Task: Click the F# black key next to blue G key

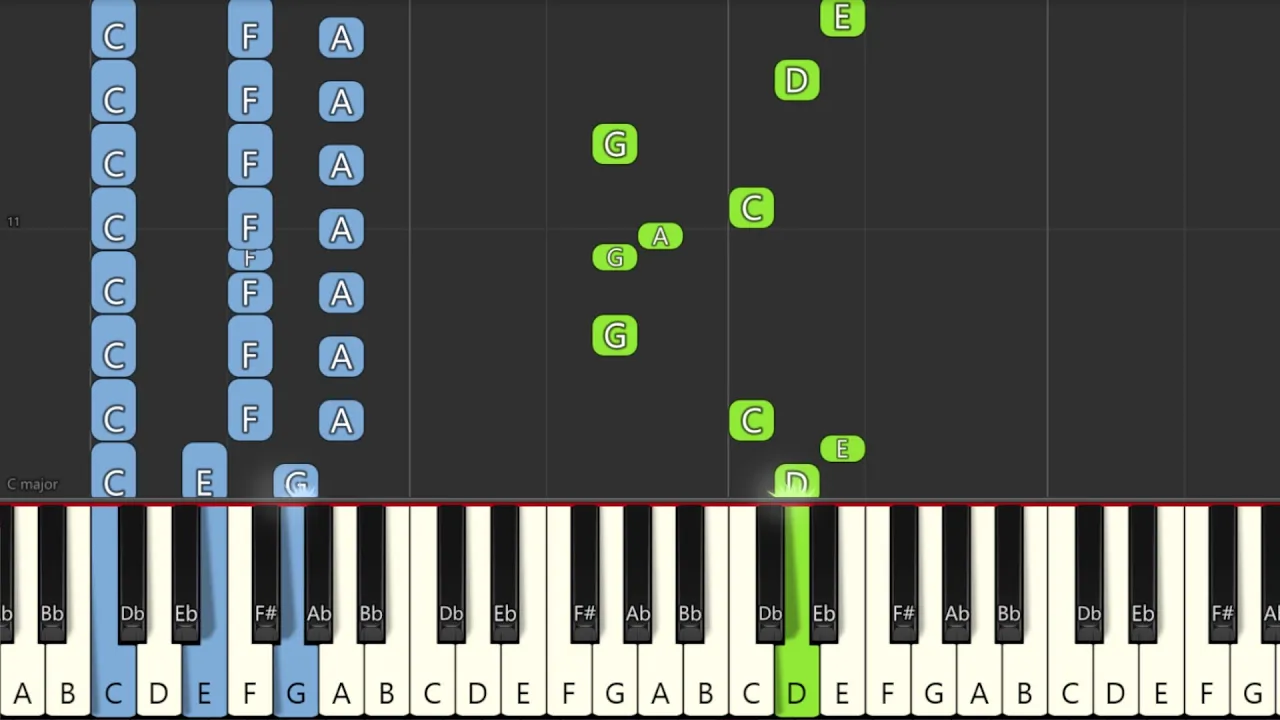Action: [x=265, y=570]
